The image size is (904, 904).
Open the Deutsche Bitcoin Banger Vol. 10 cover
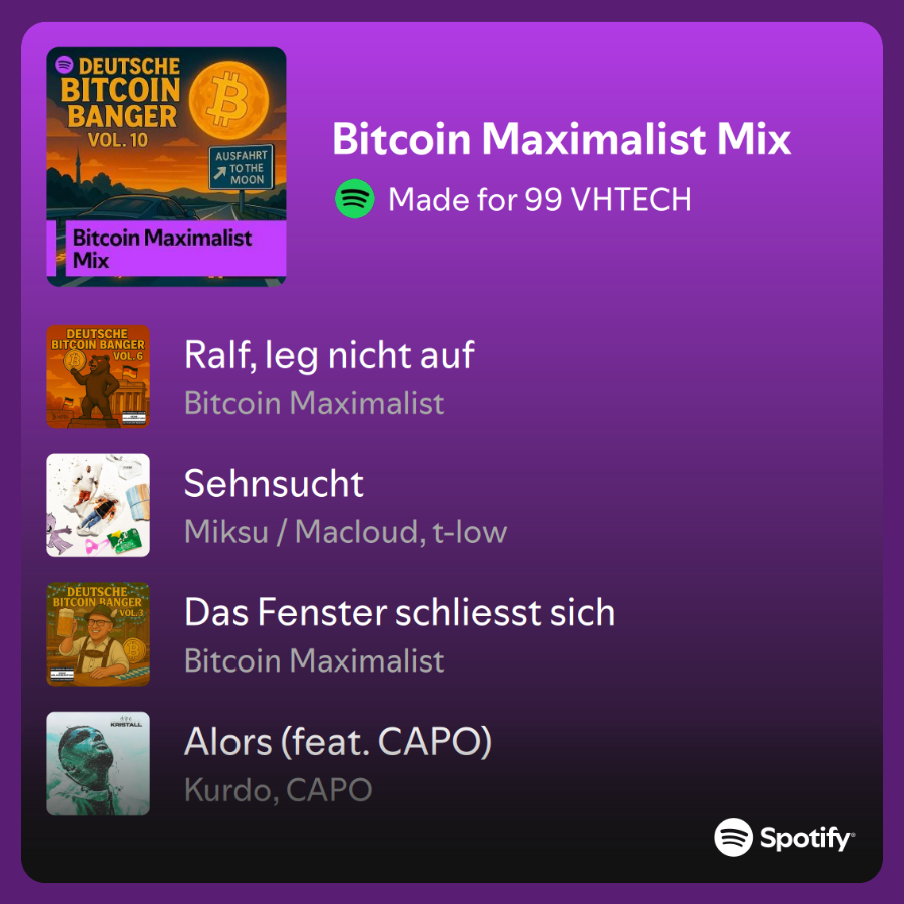166,167
